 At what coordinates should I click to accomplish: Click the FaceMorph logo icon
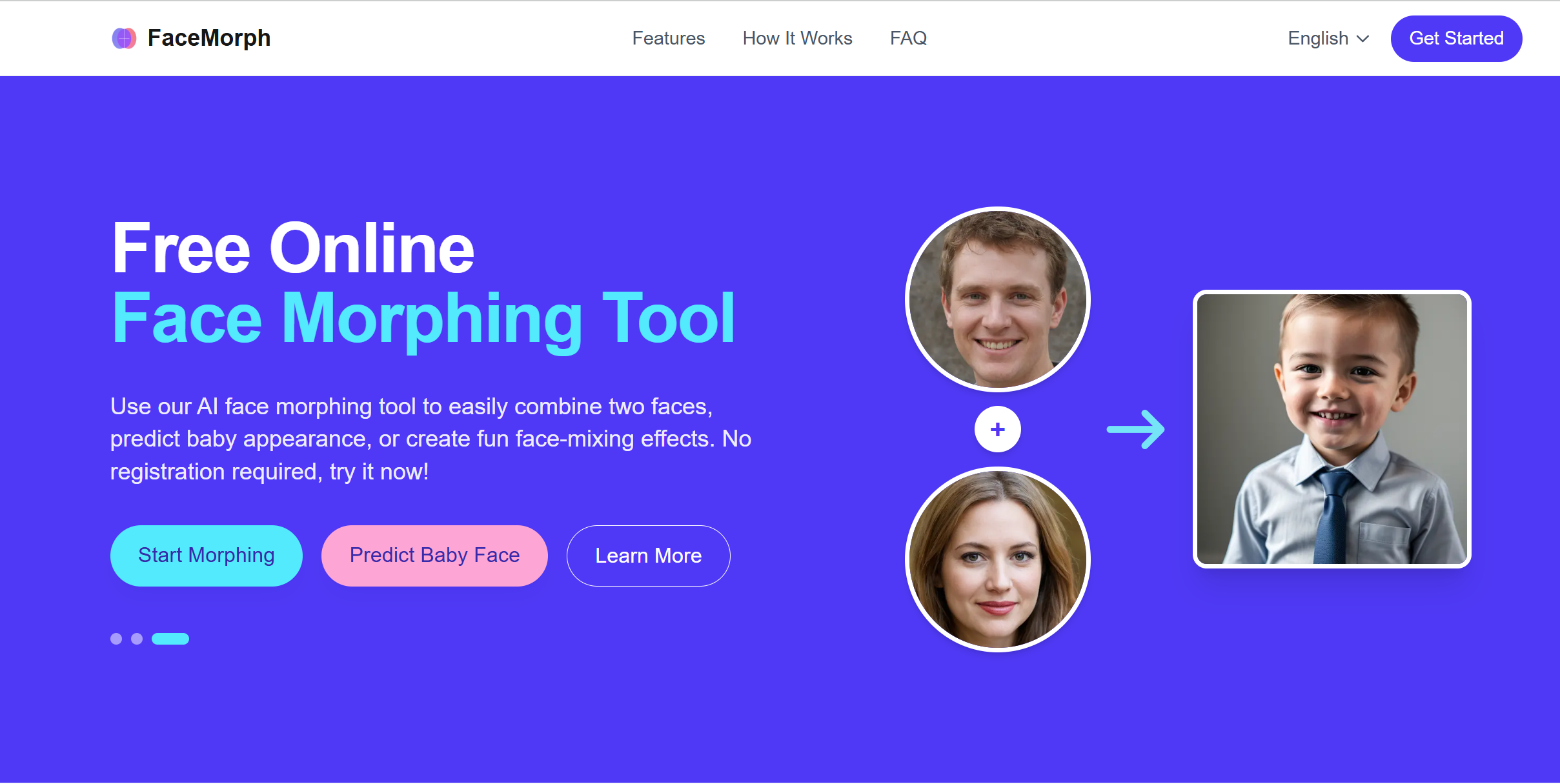(125, 38)
